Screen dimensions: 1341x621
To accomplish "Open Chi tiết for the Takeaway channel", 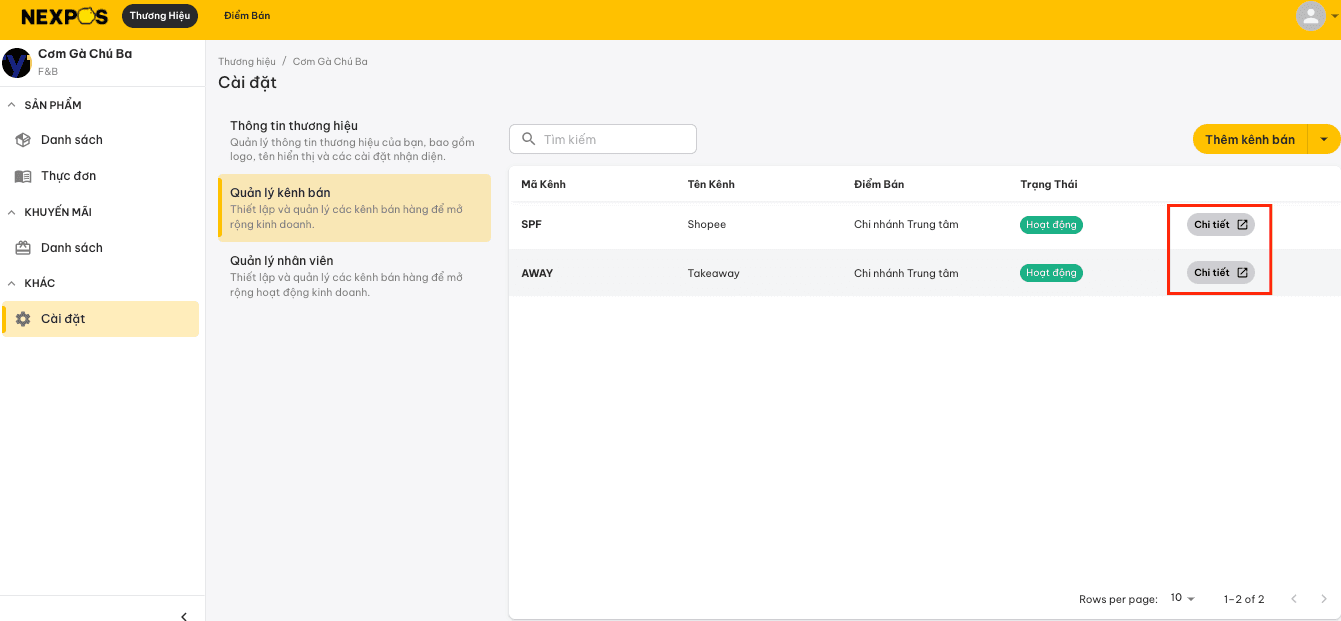I will click(x=1220, y=273).
